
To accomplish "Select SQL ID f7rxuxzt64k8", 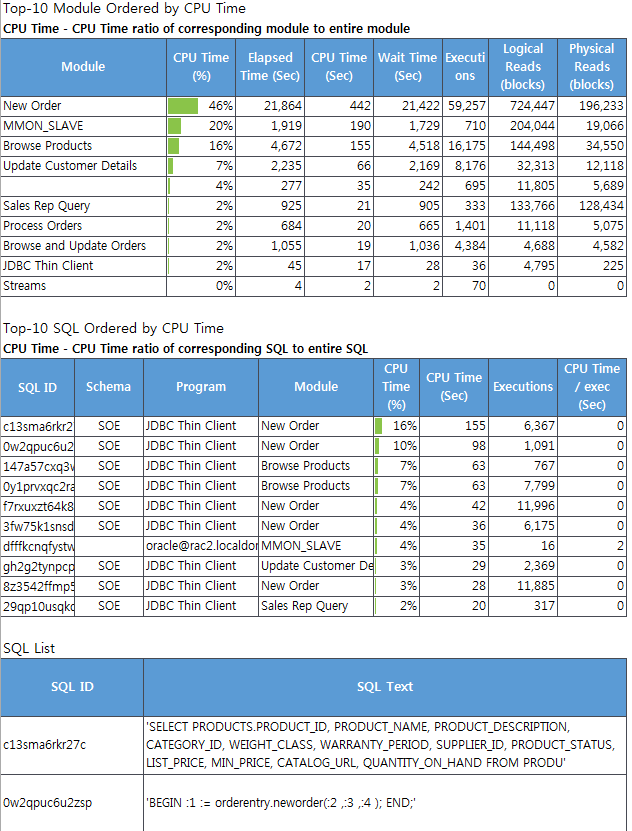I will (38, 506).
